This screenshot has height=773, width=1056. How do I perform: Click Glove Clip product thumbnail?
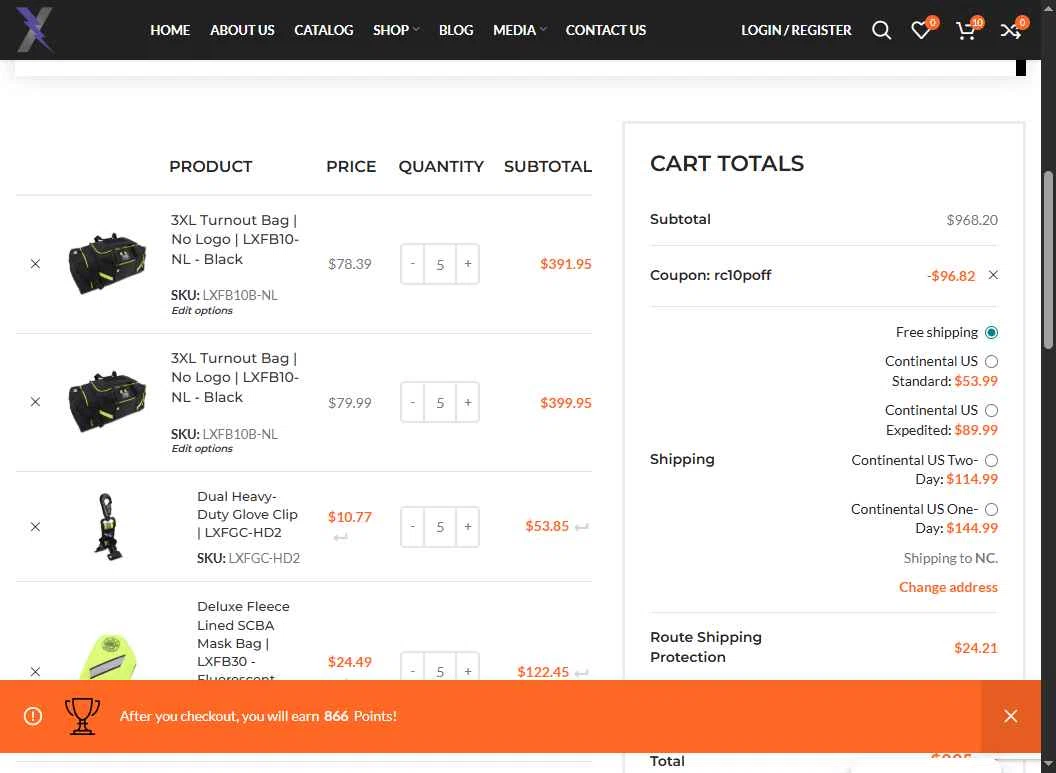point(108,527)
